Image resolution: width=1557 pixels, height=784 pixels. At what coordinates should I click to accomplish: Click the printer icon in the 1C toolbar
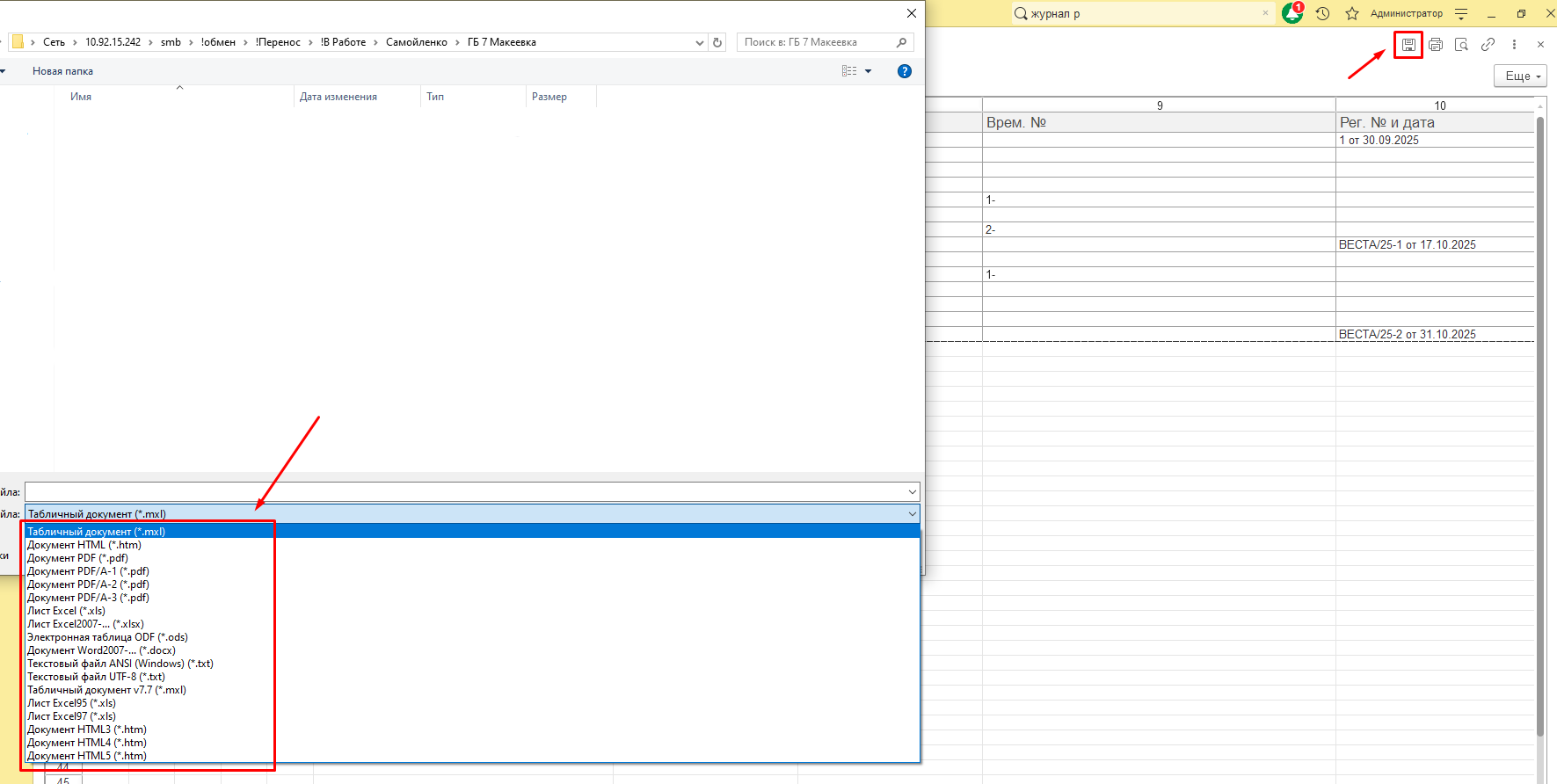coord(1436,44)
